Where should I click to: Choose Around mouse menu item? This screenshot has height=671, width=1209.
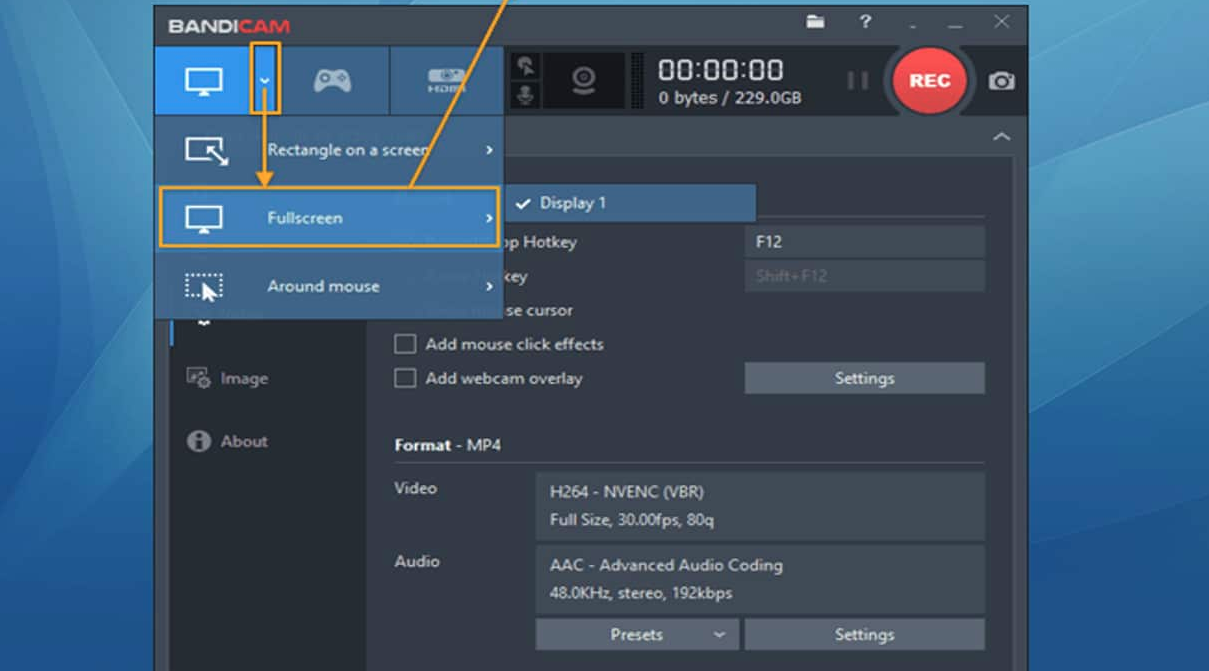329,286
